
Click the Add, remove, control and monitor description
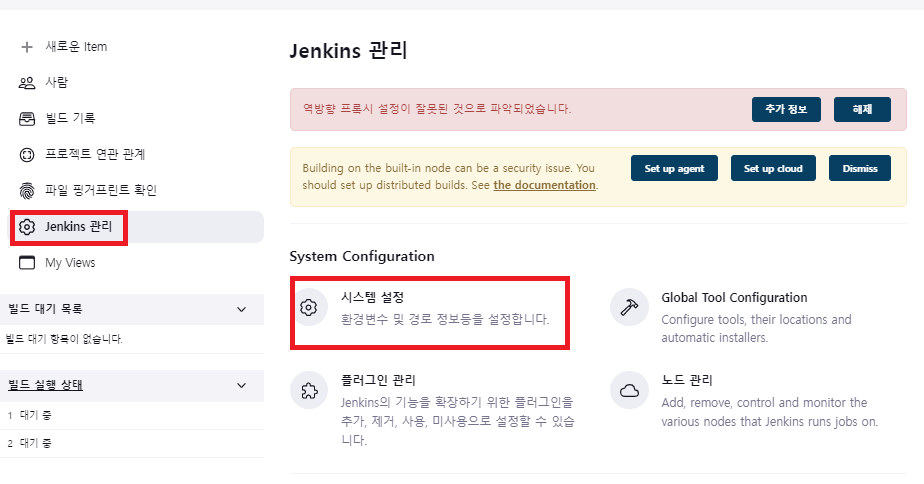(x=770, y=412)
